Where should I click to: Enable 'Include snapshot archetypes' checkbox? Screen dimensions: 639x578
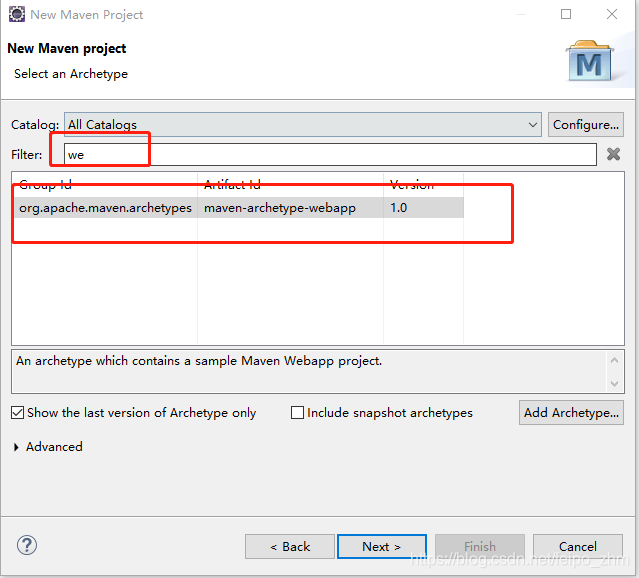click(297, 413)
